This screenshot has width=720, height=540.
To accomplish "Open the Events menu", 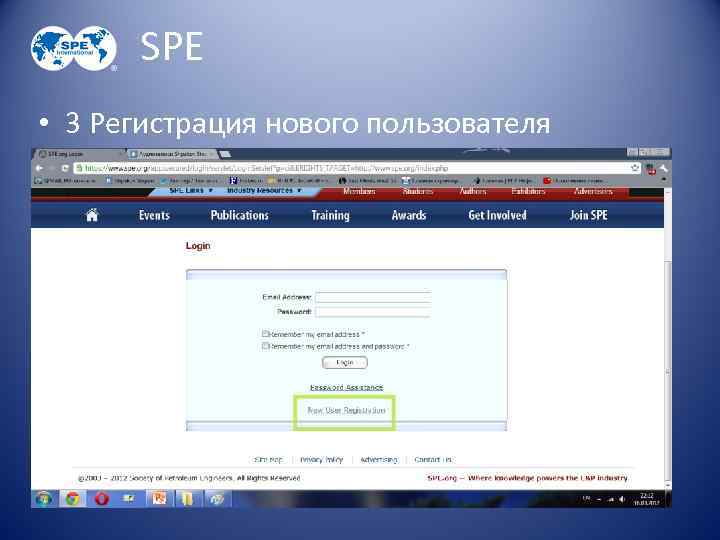I will pos(154,215).
